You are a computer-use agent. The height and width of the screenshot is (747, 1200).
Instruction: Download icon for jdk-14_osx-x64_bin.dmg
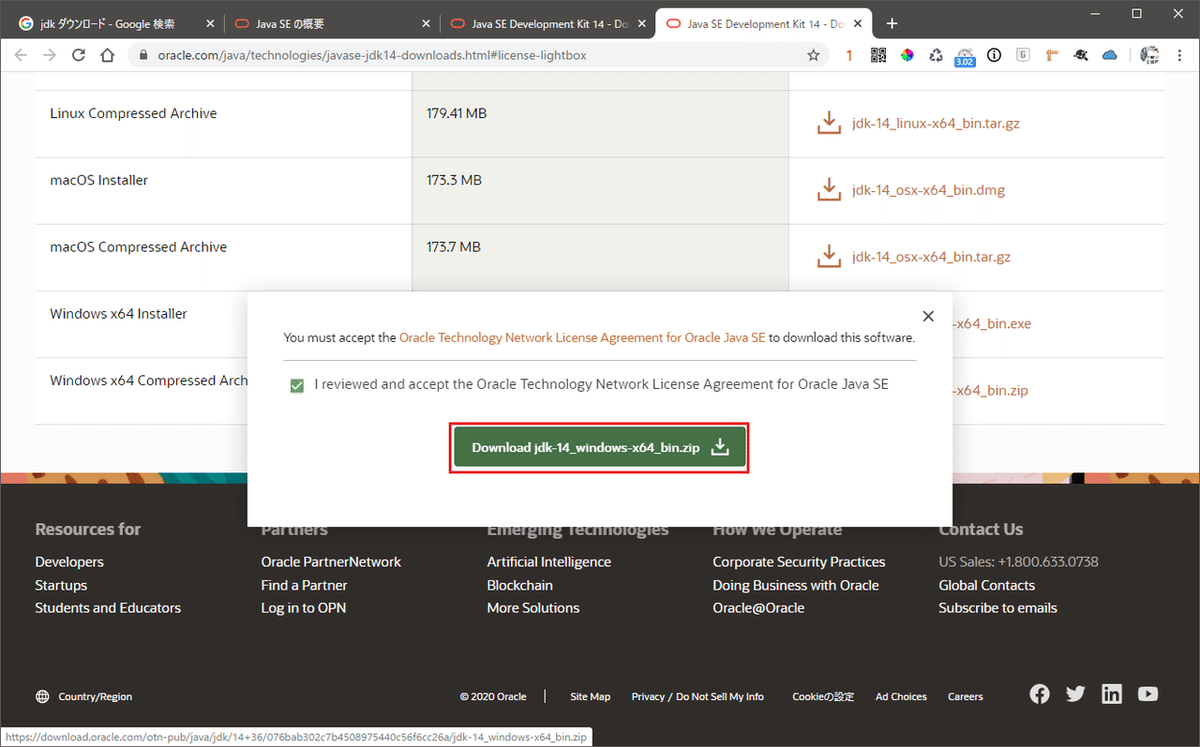(828, 189)
